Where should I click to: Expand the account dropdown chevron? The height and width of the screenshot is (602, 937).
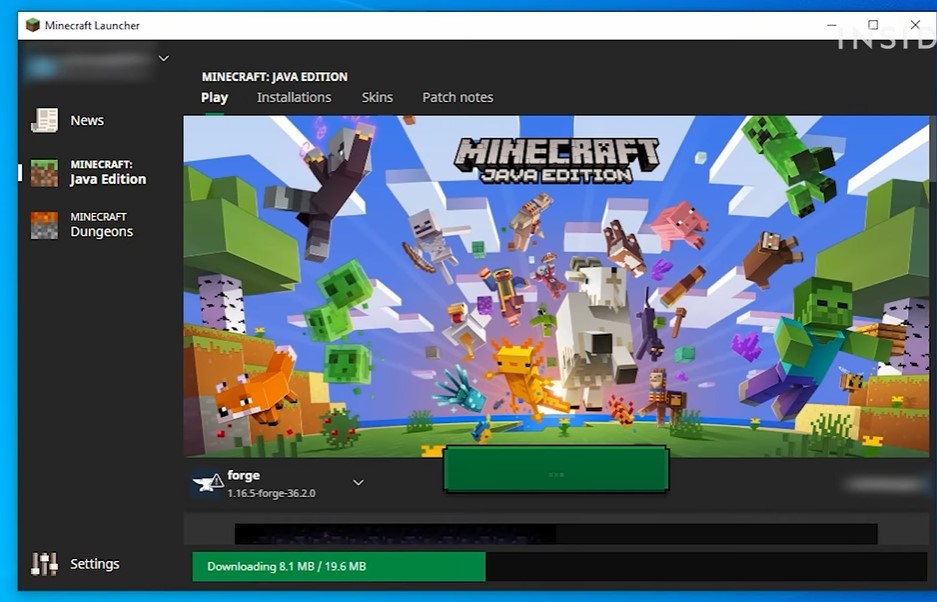point(164,59)
